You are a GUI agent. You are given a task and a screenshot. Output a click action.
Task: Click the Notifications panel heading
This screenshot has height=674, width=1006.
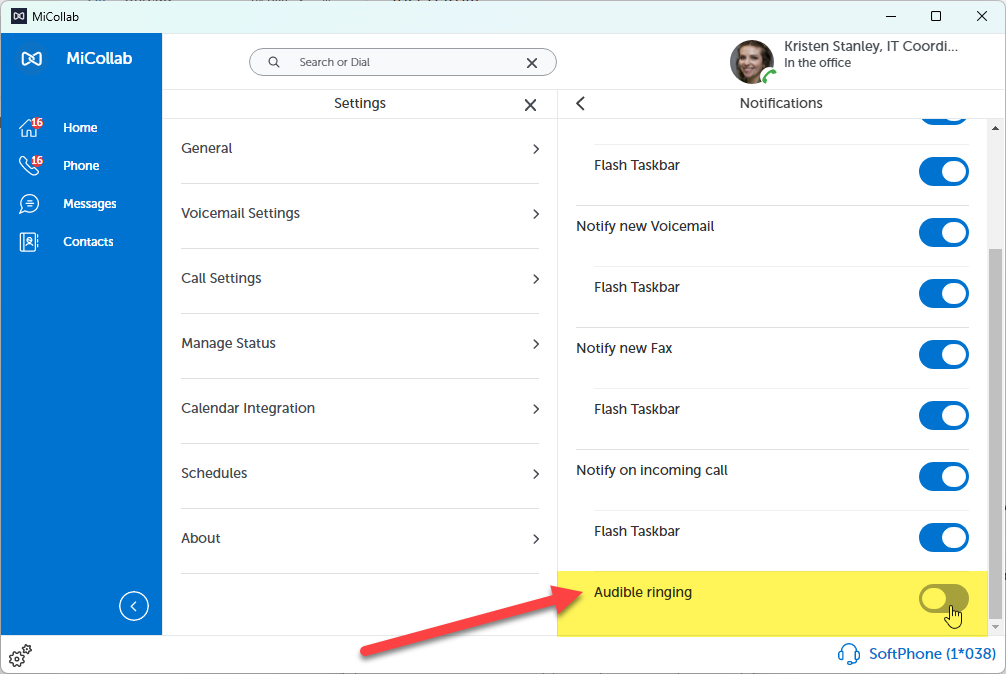(x=781, y=103)
